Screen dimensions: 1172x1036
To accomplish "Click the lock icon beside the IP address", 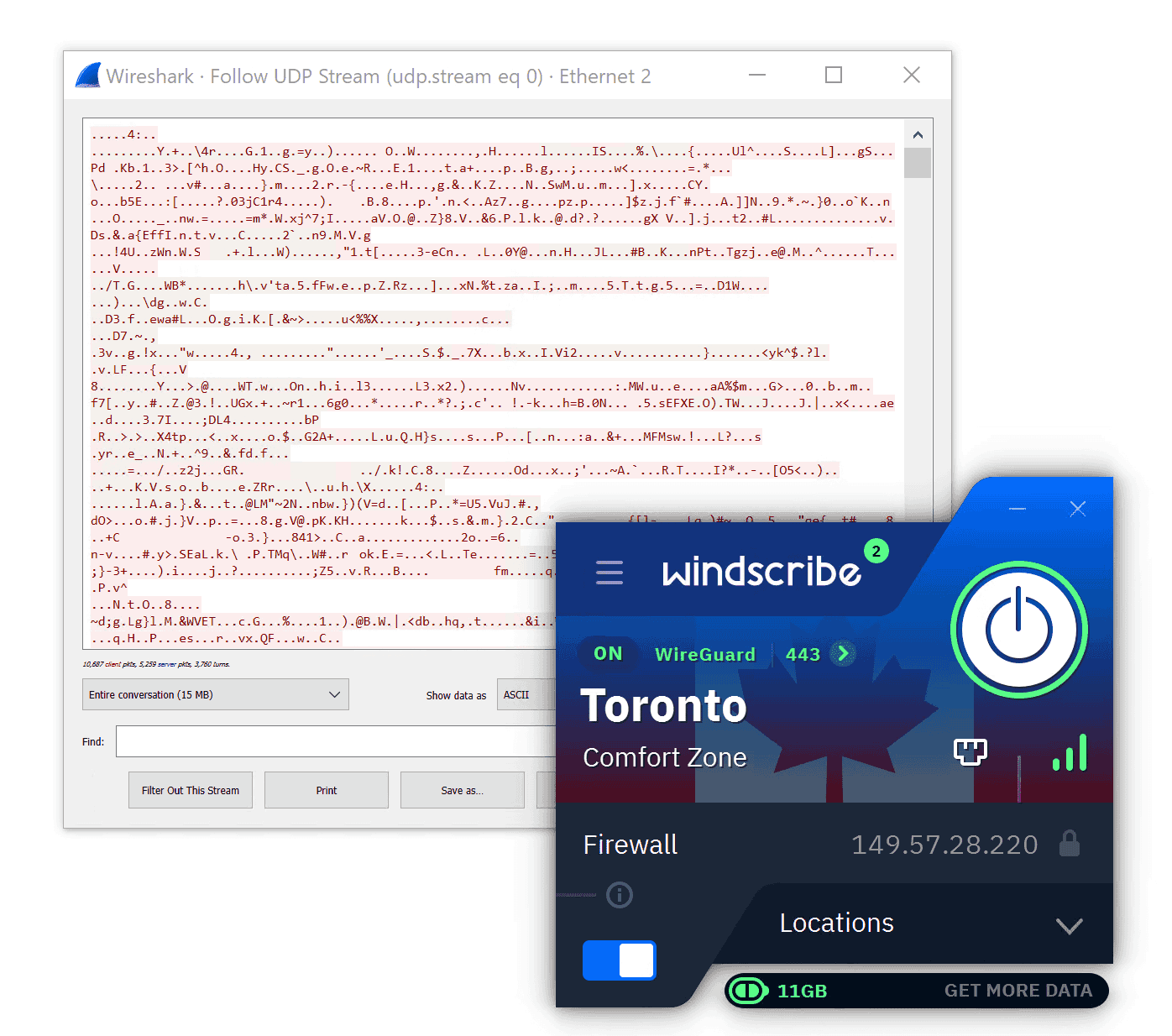I will point(1070,844).
